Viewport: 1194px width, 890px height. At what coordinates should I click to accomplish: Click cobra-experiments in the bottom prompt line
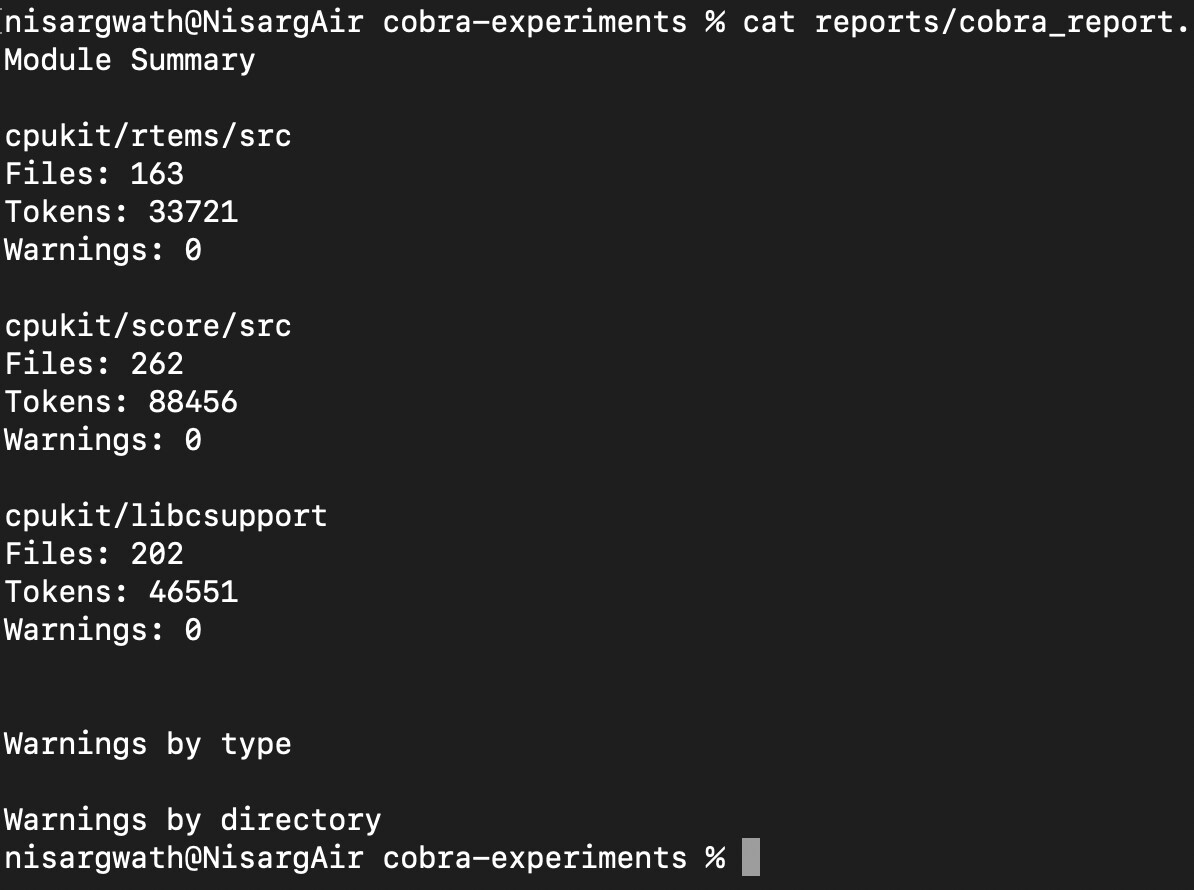coord(535,858)
